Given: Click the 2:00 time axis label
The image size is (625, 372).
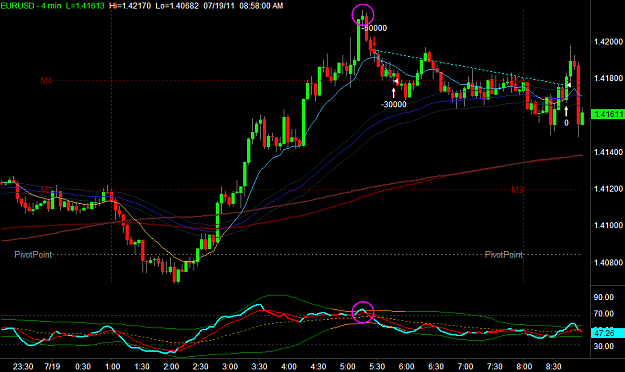Looking at the screenshot, I should click(x=171, y=366).
